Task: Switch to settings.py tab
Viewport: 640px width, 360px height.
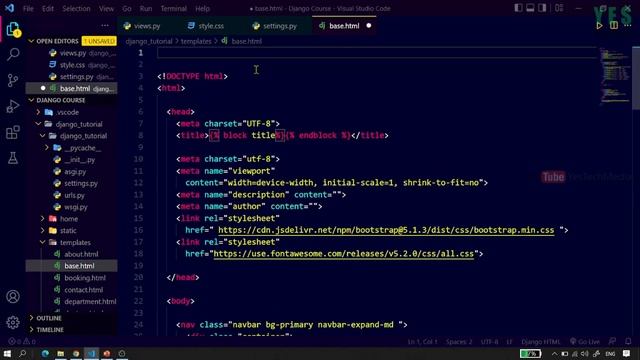Action: coord(280,26)
